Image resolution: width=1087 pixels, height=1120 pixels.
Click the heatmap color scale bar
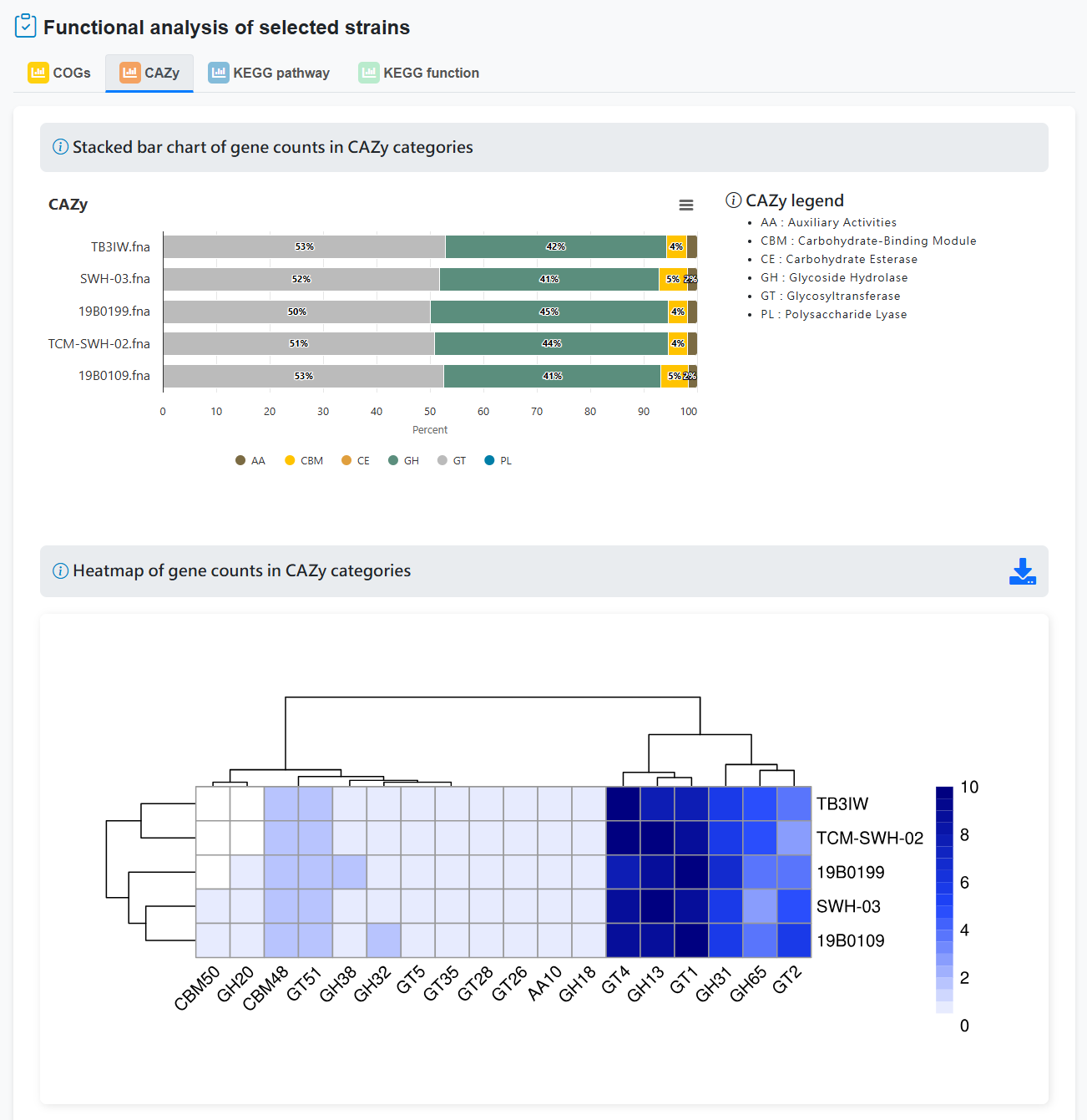click(x=944, y=900)
